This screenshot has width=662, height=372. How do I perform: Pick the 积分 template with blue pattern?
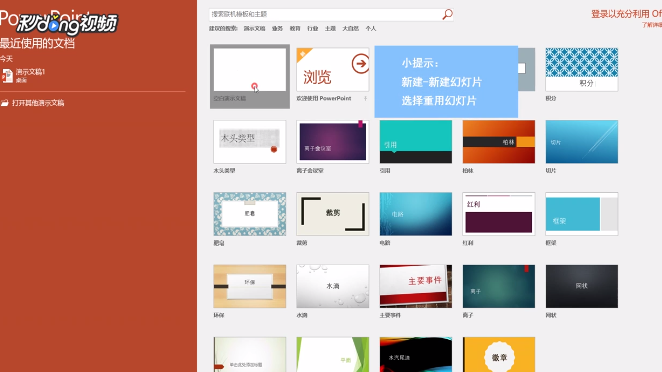581,70
